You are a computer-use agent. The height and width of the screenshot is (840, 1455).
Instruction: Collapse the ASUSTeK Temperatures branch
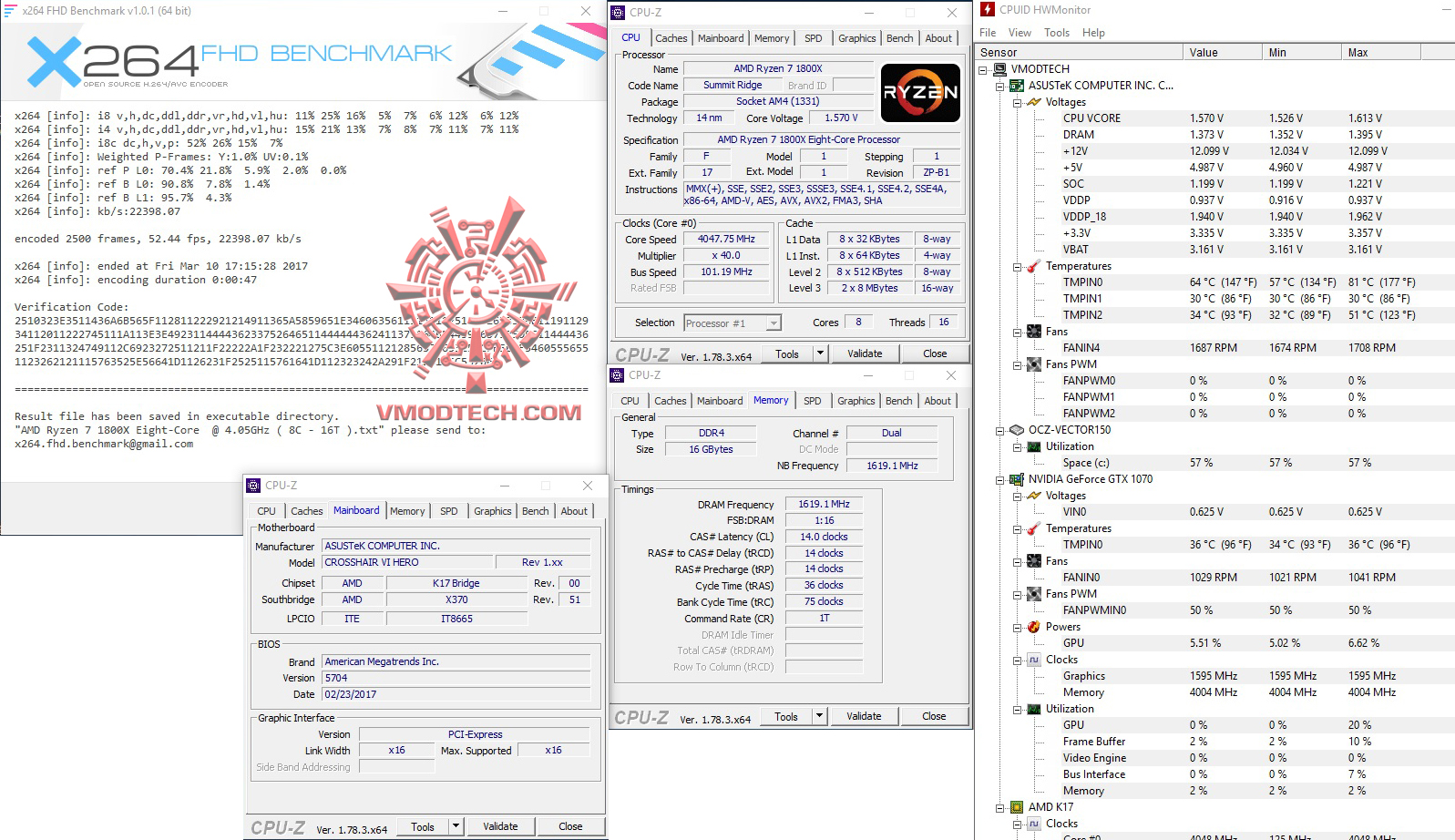tap(1017, 267)
